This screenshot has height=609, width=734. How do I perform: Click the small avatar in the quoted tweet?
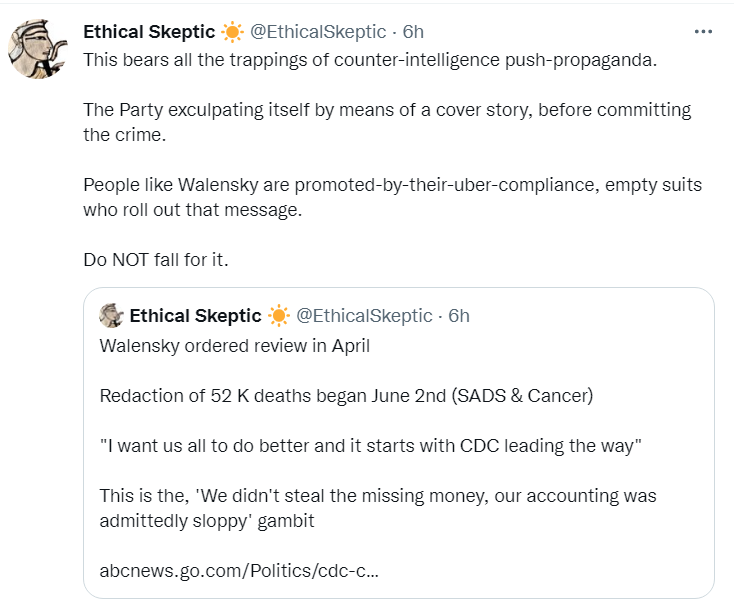pyautogui.click(x=111, y=316)
